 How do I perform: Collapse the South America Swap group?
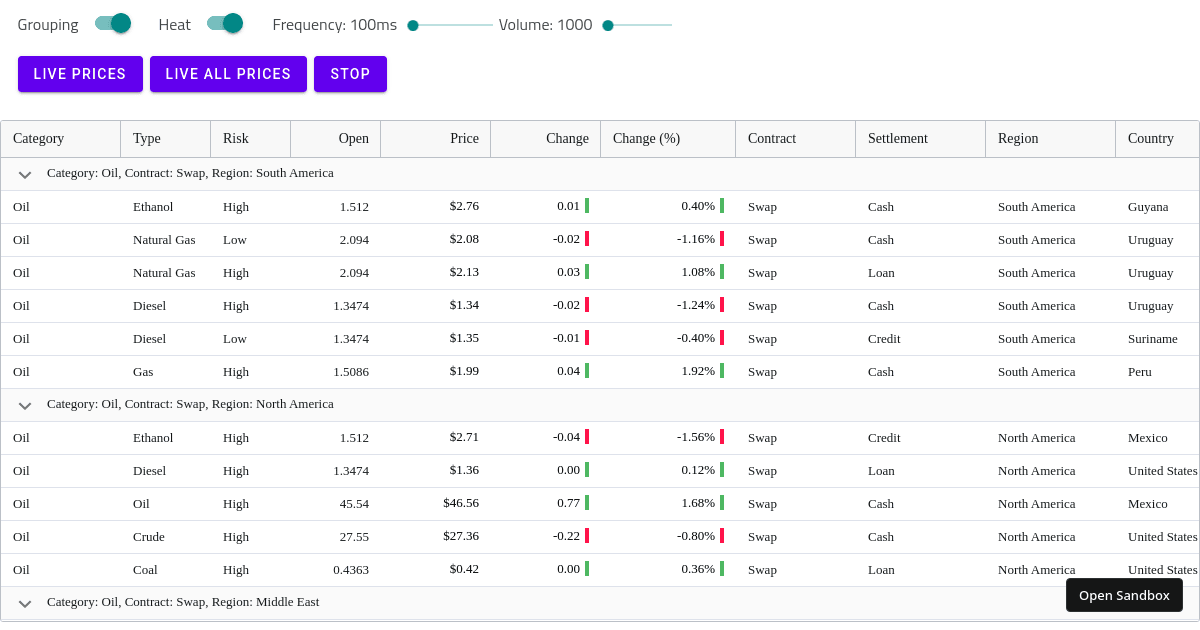click(x=25, y=174)
